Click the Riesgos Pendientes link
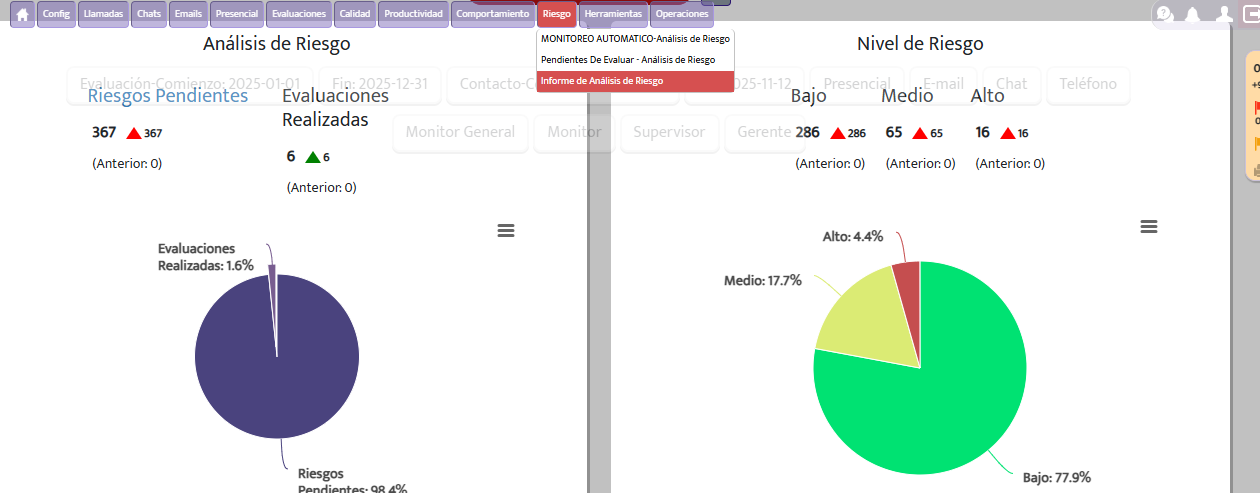This screenshot has width=1260, height=493. [168, 96]
